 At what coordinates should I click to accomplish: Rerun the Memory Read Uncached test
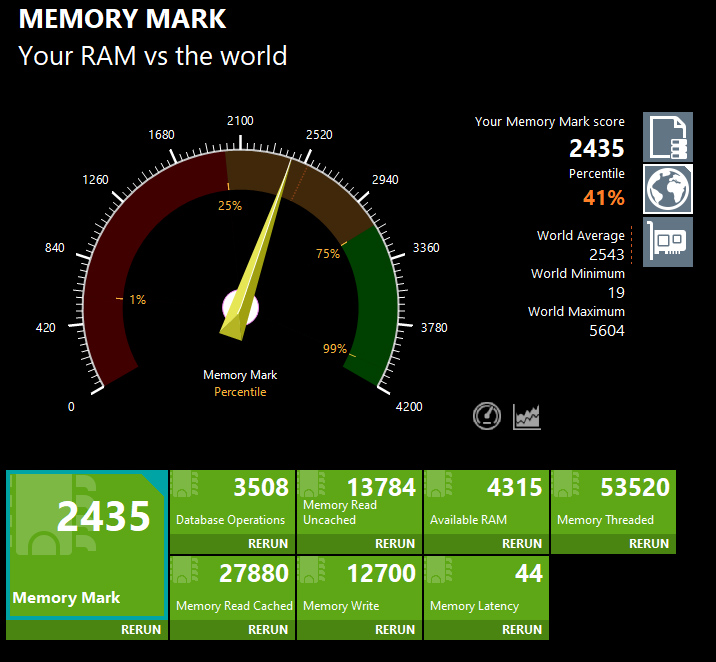tap(395, 544)
